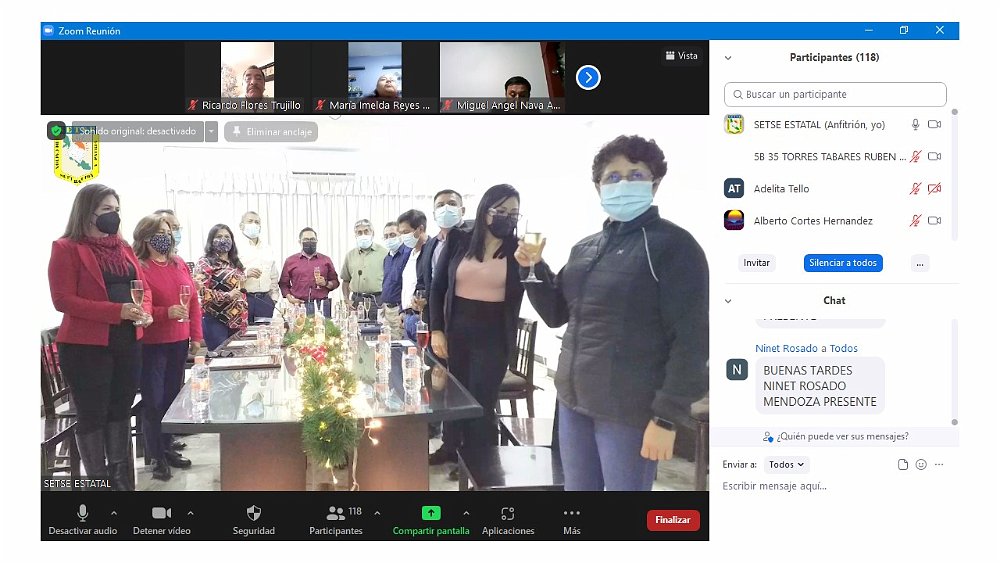Select Alberto Cortes Hernandez in participant list

coord(812,221)
